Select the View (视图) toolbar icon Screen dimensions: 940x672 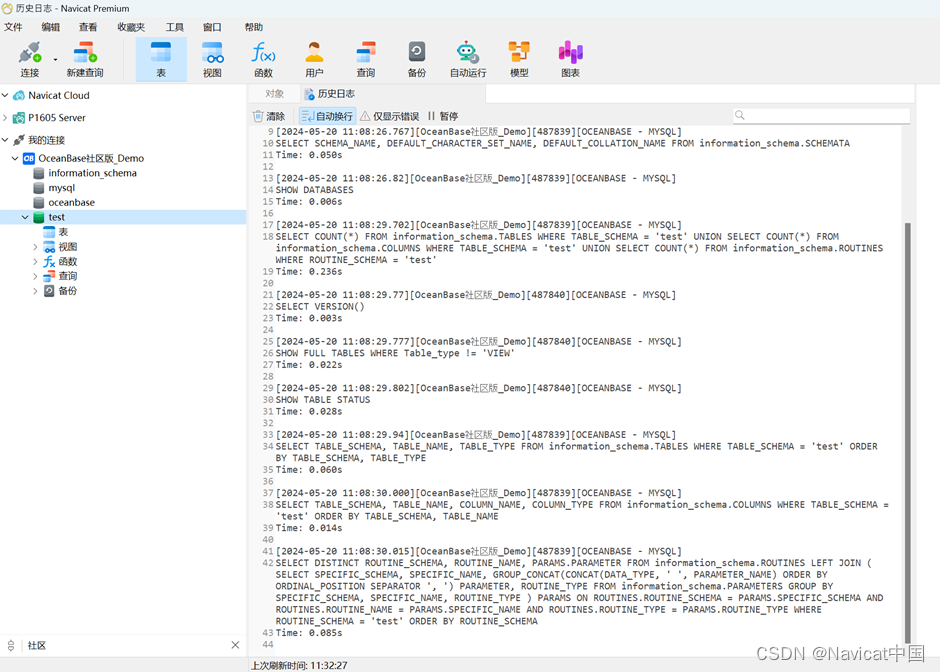point(212,59)
